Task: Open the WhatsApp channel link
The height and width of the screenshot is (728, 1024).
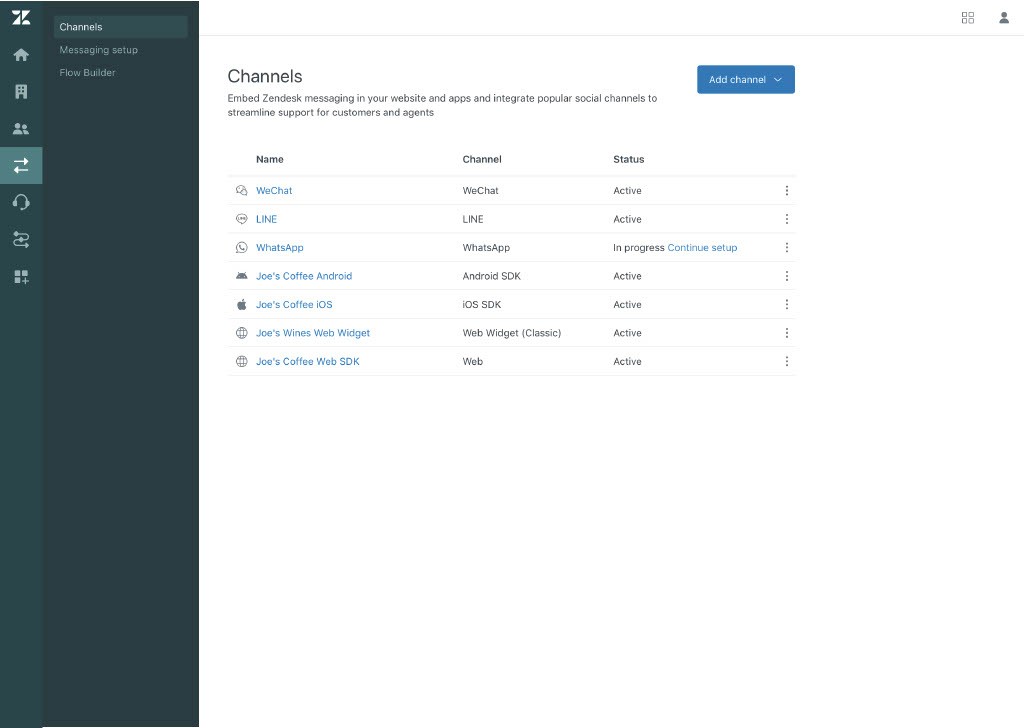Action: pyautogui.click(x=280, y=247)
